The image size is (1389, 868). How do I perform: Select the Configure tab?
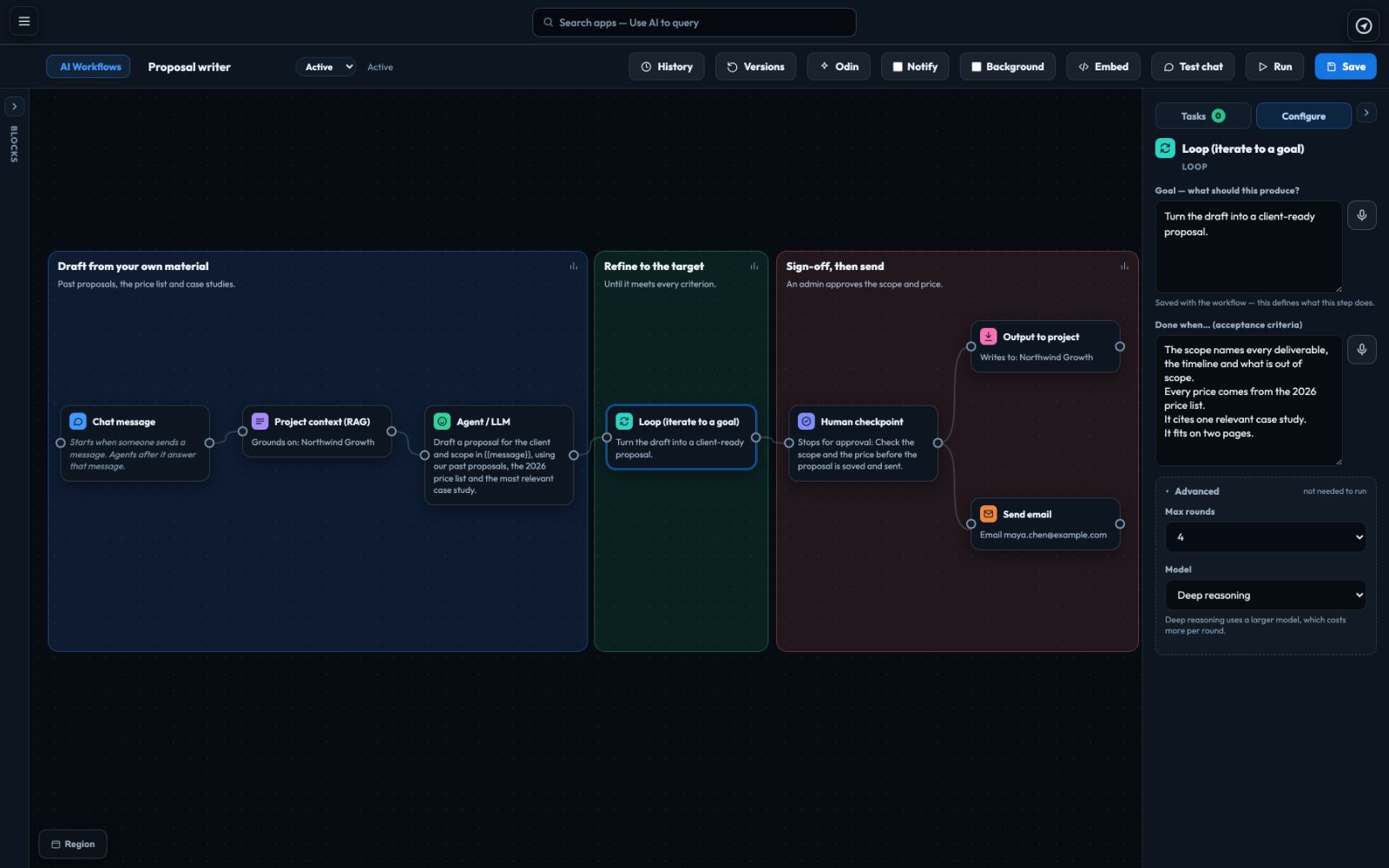[1303, 116]
